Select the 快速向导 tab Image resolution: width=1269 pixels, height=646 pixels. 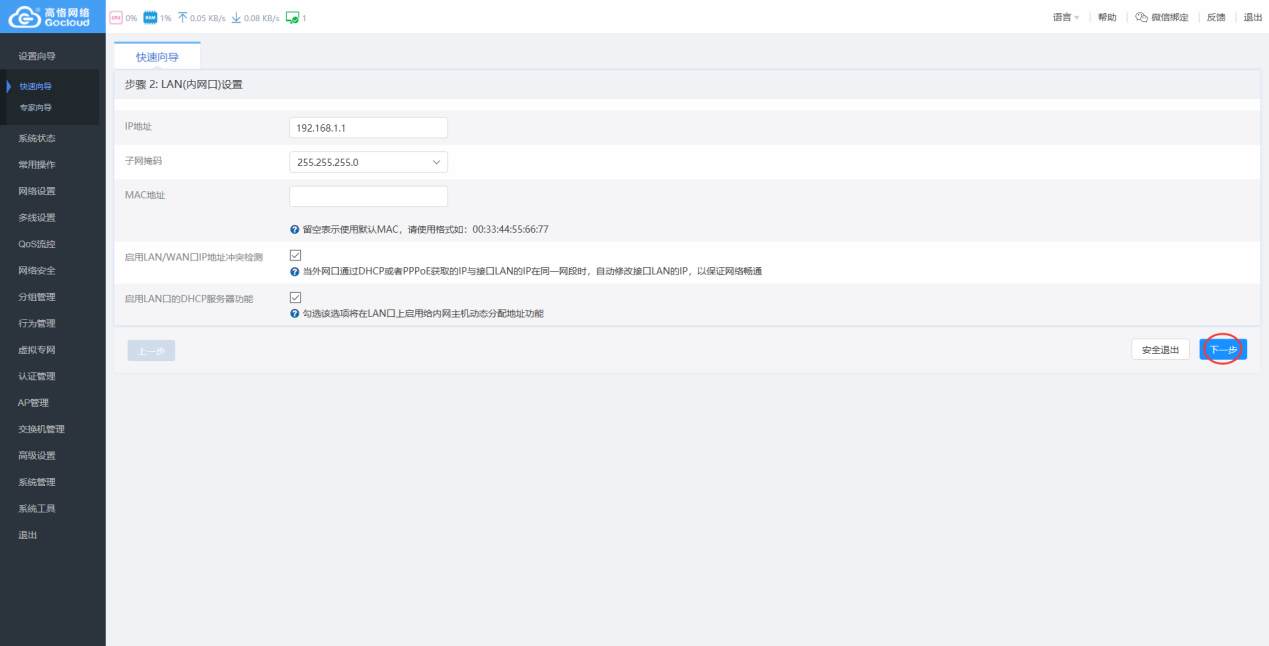(157, 57)
